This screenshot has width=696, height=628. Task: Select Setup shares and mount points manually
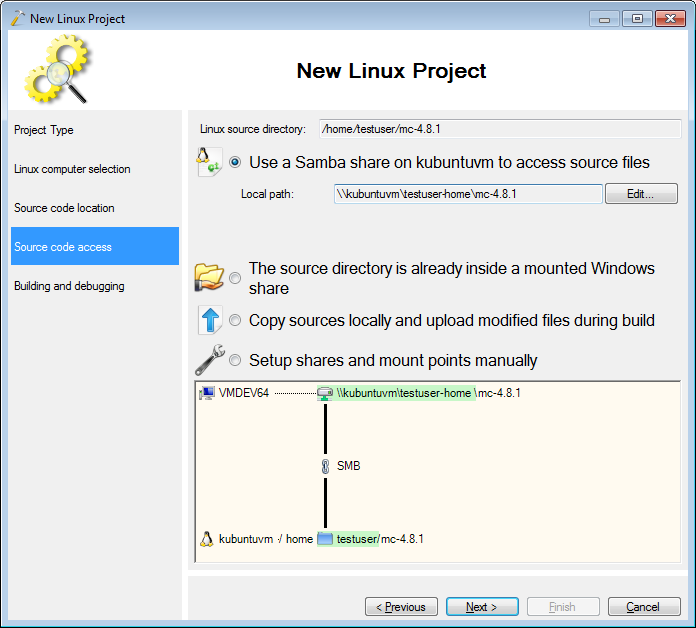click(235, 360)
